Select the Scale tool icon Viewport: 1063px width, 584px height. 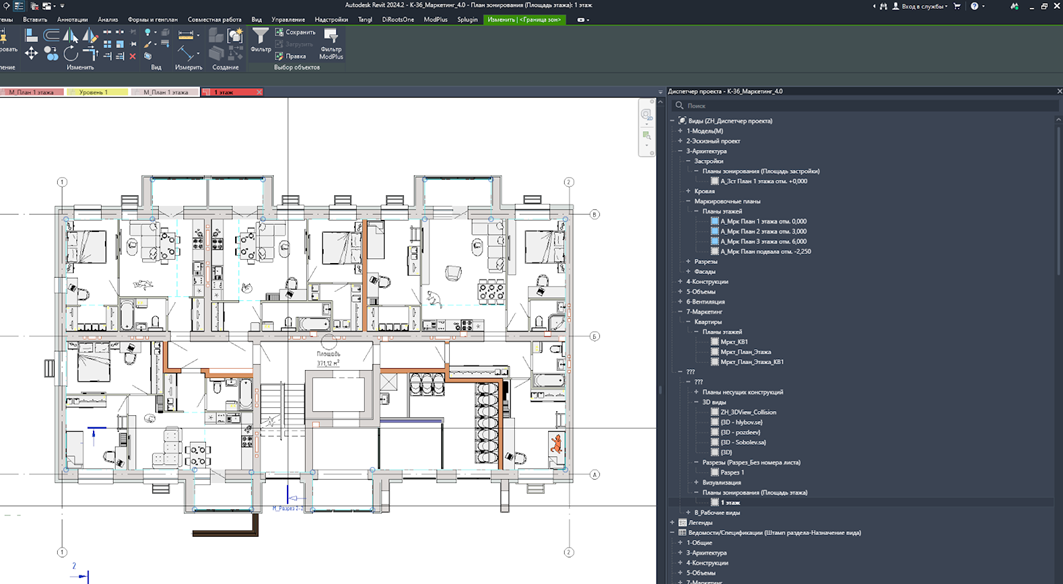[120, 44]
